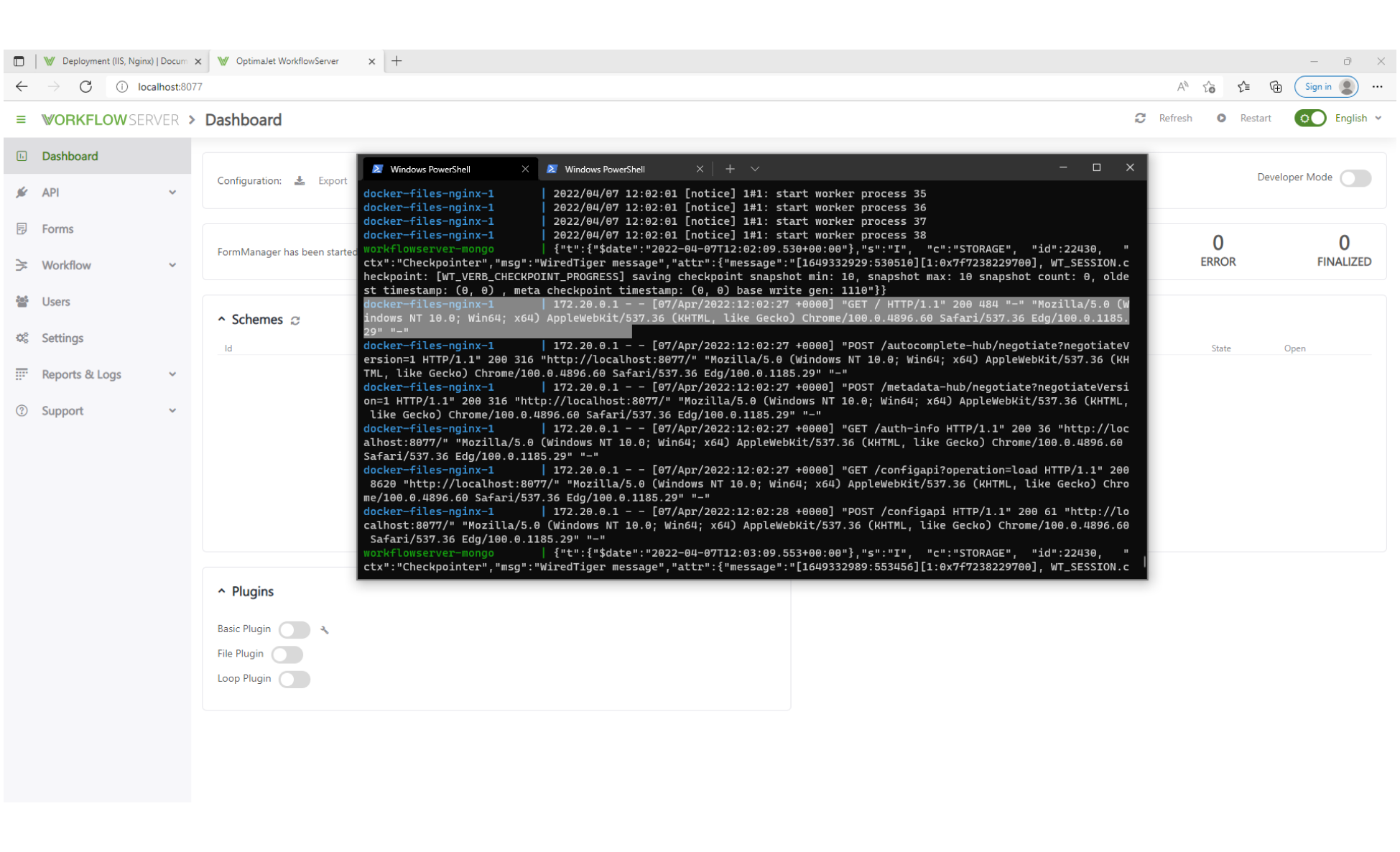Open new PowerShell tab plus
The image size is (1400, 852).
[x=730, y=169]
